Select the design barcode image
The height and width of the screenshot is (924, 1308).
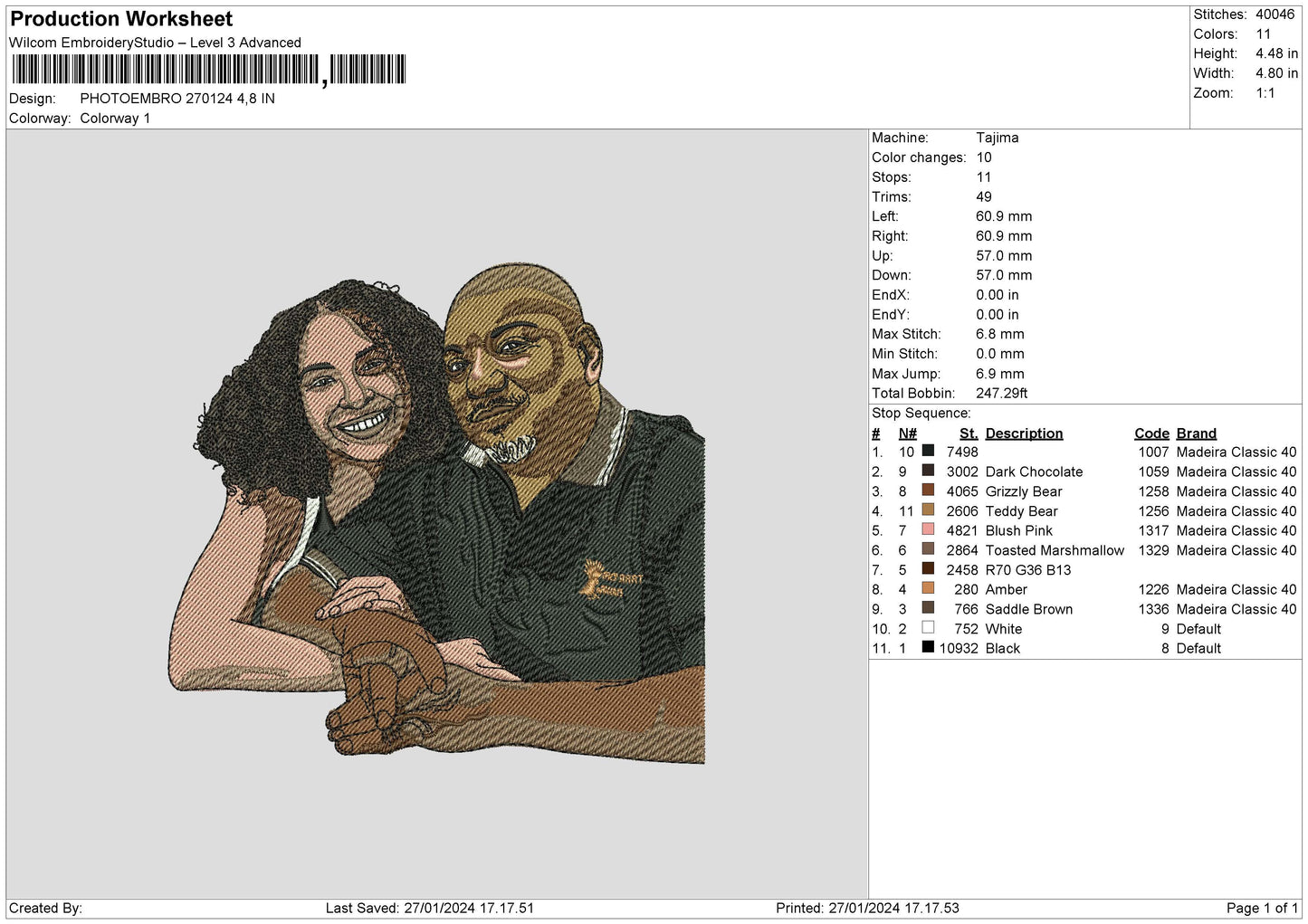pos(209,70)
